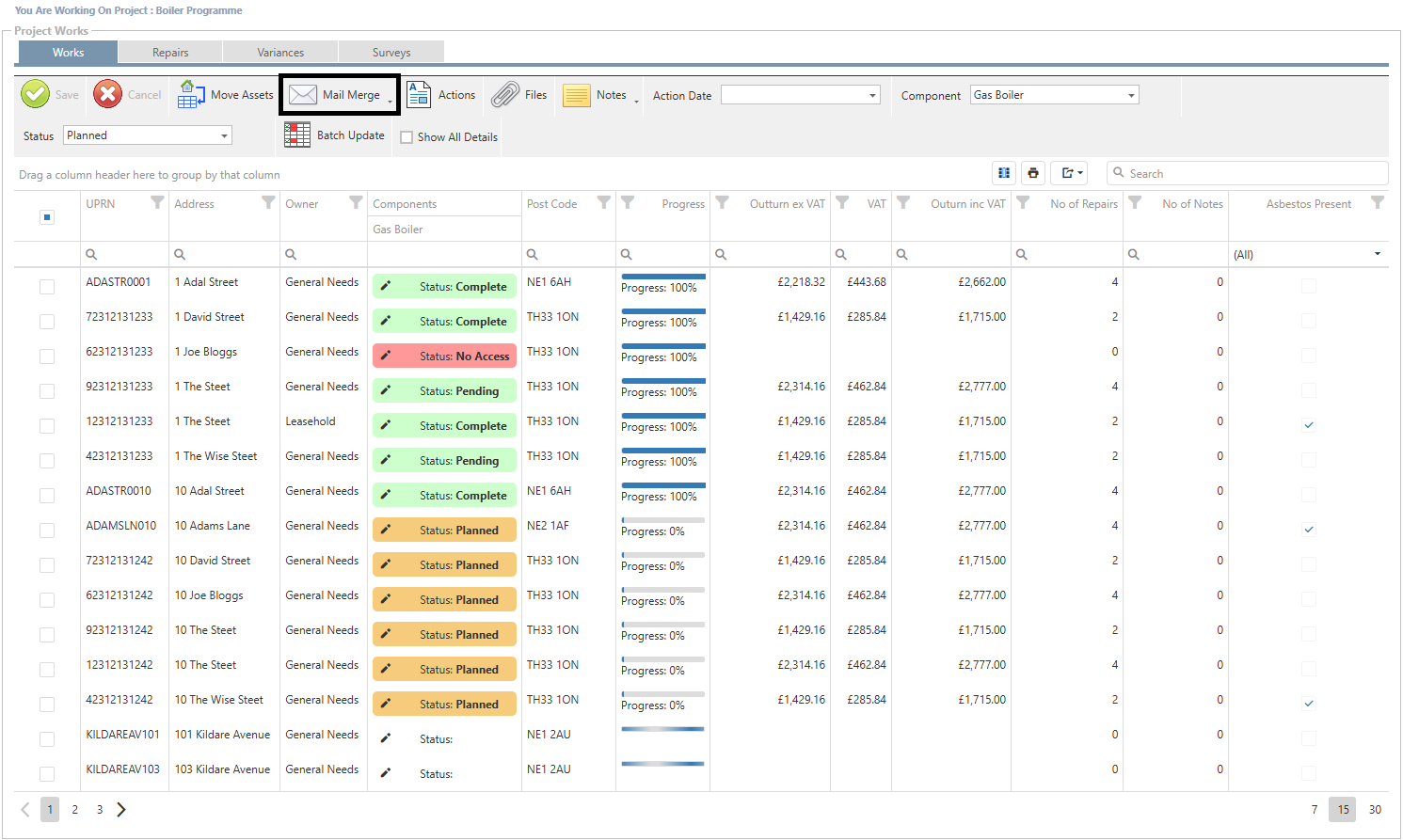Switch to the Repairs tab
The image size is (1403, 840).
[x=170, y=53]
